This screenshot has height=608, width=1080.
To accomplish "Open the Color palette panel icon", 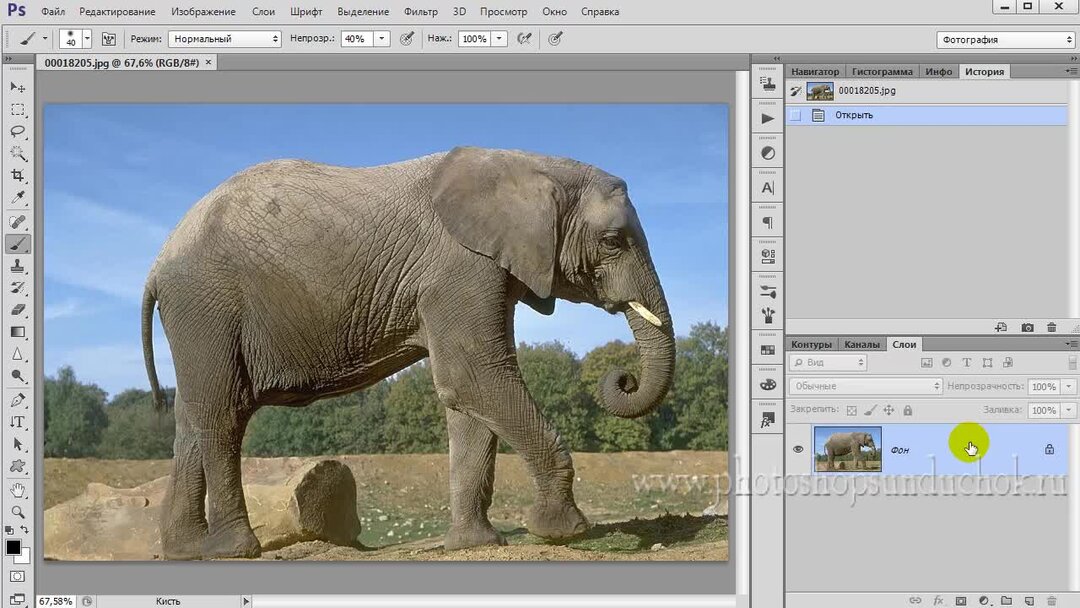I will click(767, 384).
